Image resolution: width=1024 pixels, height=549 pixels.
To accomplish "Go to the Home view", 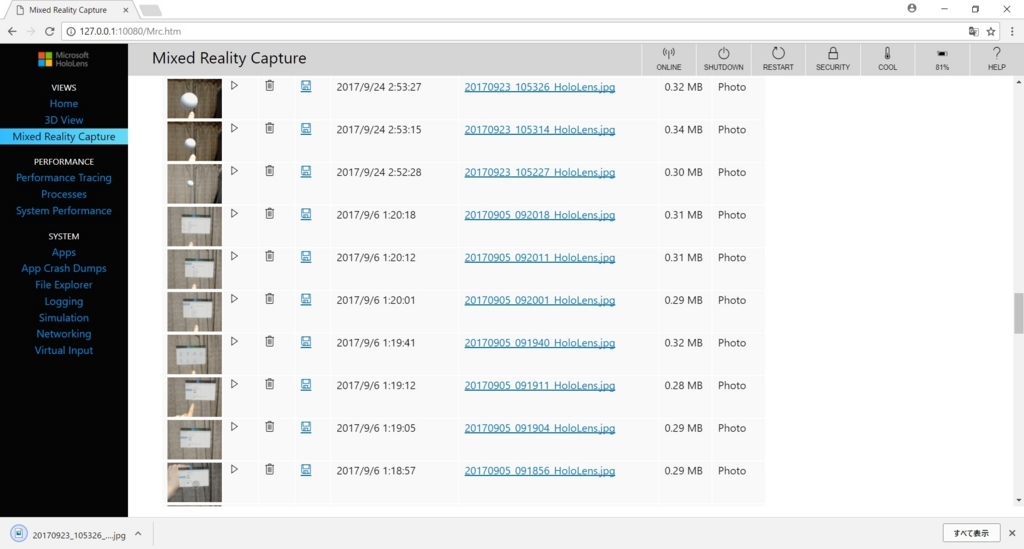I will click(63, 103).
